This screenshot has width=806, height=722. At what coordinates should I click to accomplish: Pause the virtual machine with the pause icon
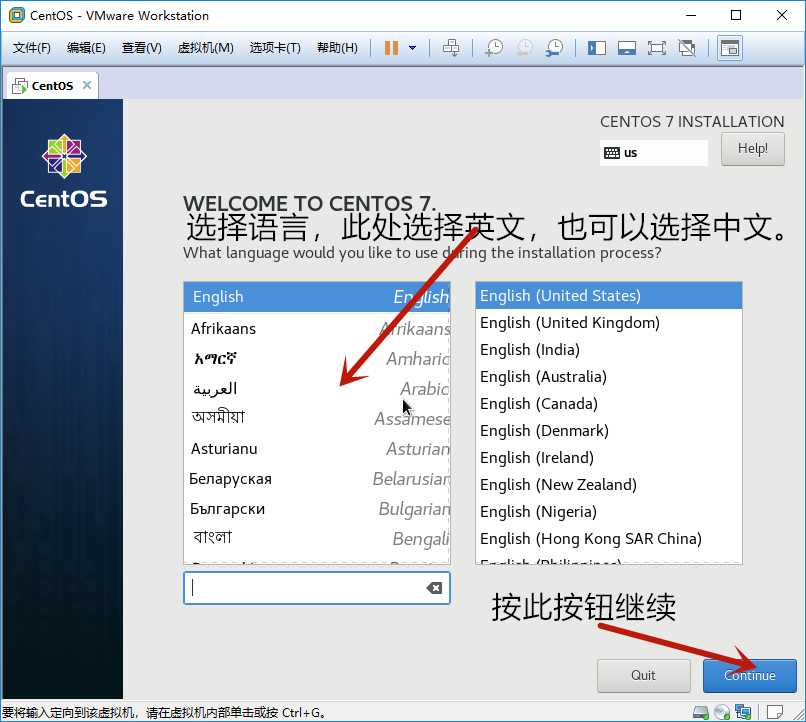[x=391, y=48]
